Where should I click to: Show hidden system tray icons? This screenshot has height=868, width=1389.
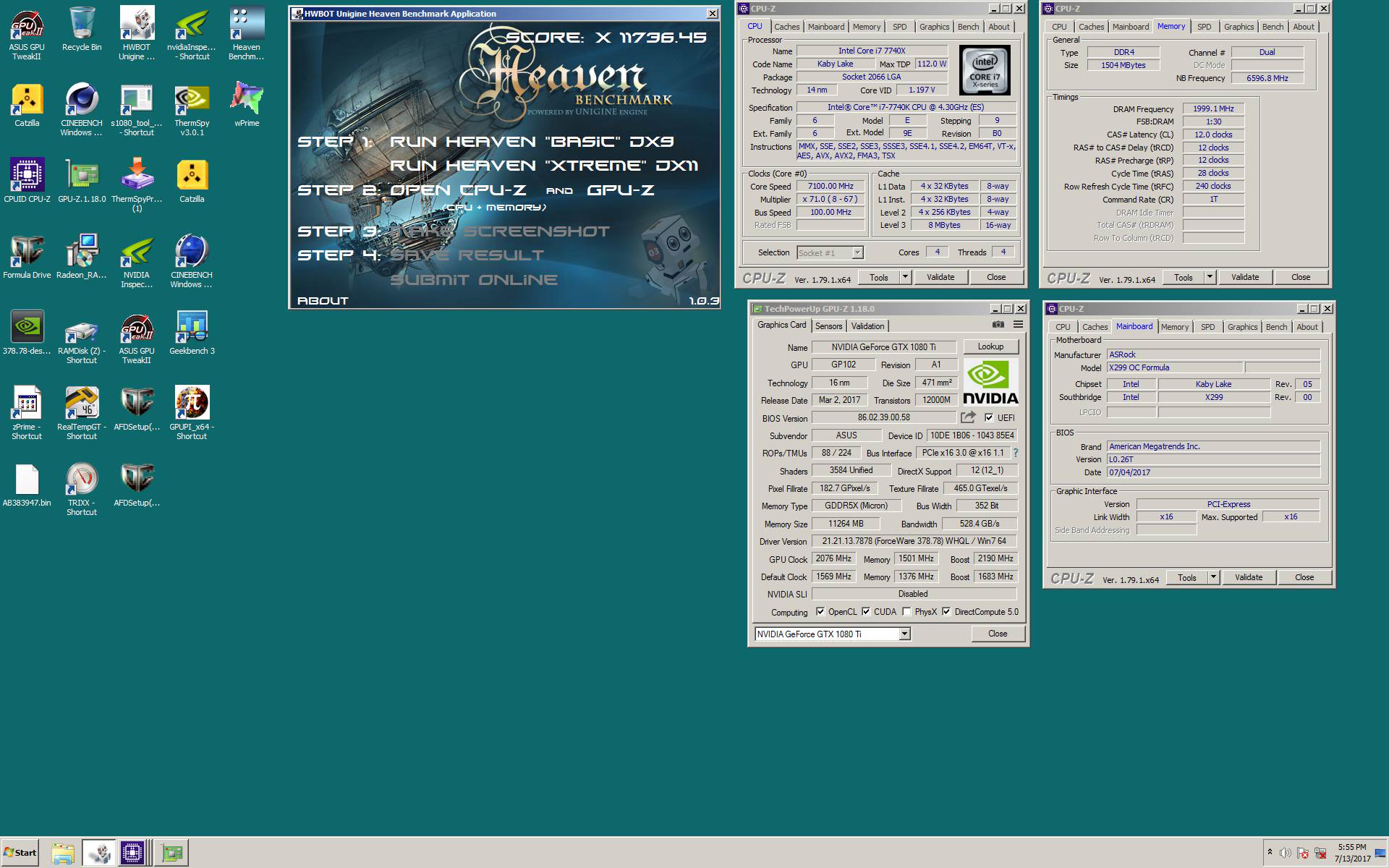tap(1270, 852)
